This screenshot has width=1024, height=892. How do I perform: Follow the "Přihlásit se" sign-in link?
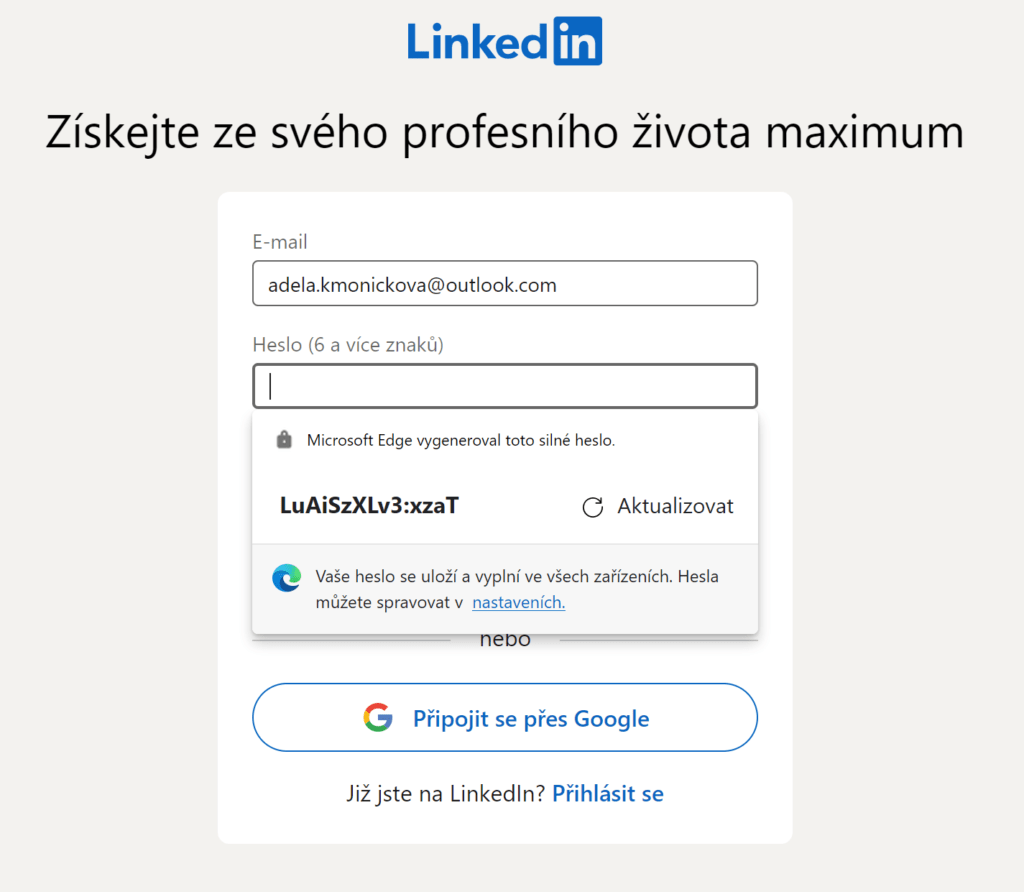coord(608,794)
